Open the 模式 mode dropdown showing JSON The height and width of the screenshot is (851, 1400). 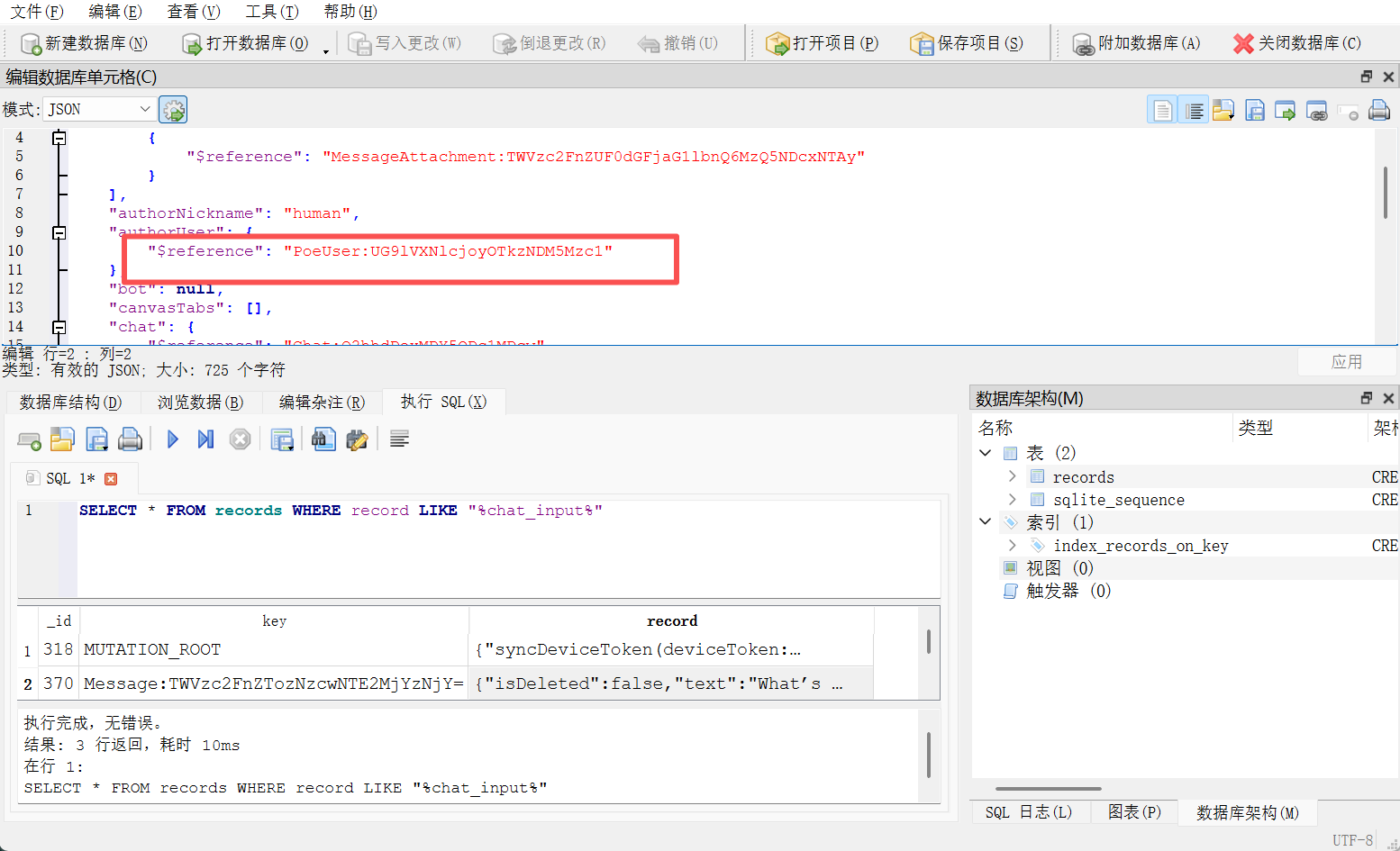click(x=99, y=109)
